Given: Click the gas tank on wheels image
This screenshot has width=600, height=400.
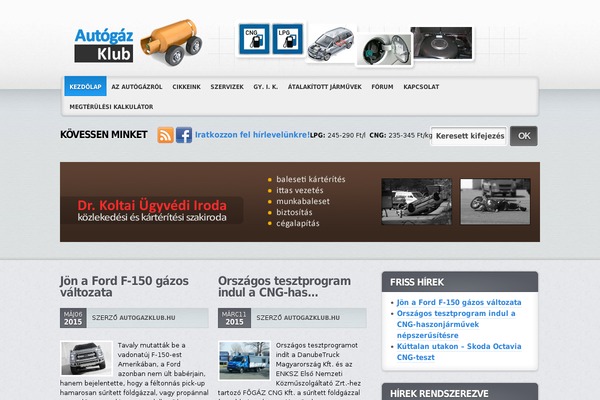Looking at the screenshot, I should tap(171, 42).
